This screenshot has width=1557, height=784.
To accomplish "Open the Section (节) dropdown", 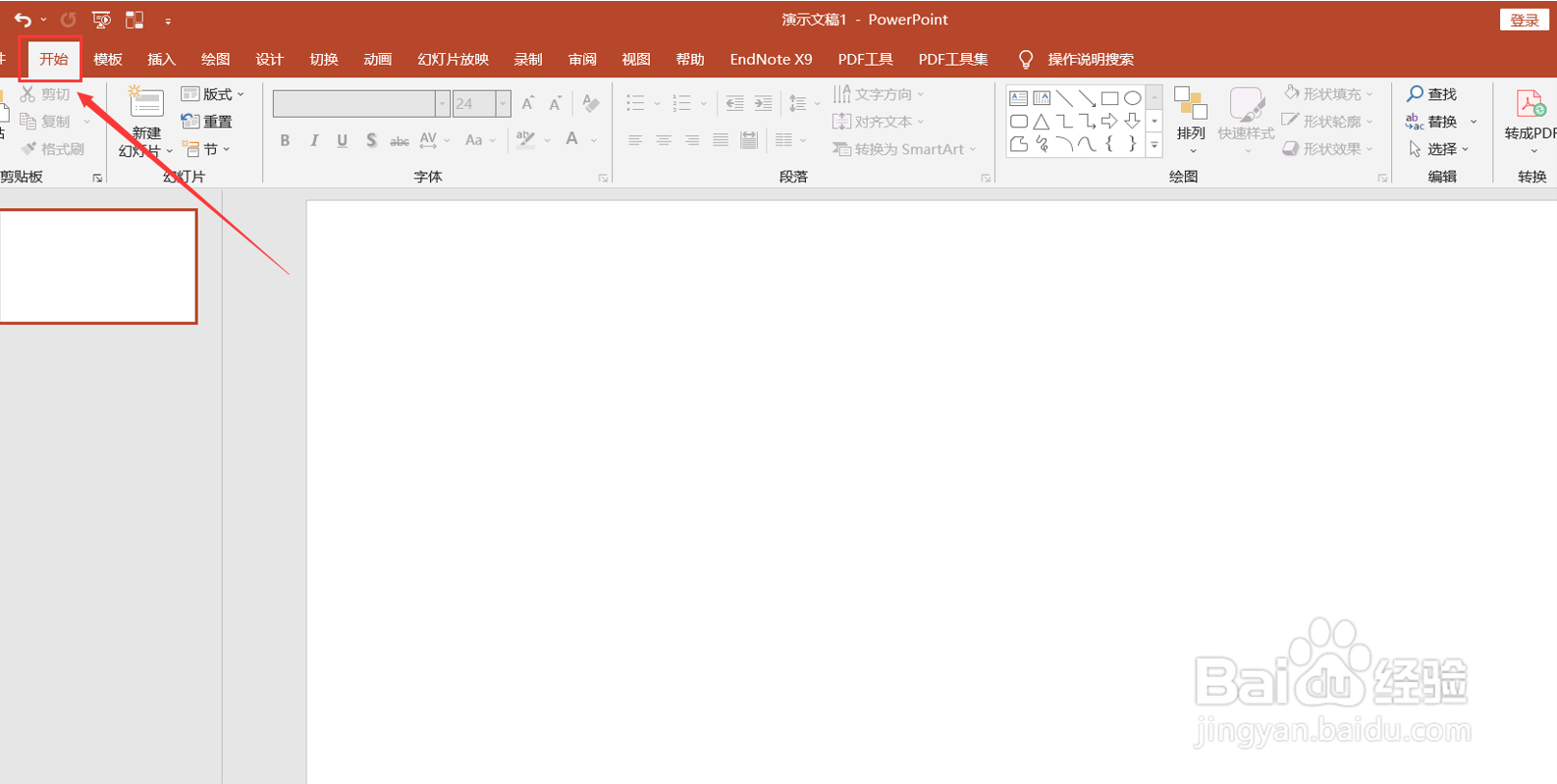I will coord(206,149).
